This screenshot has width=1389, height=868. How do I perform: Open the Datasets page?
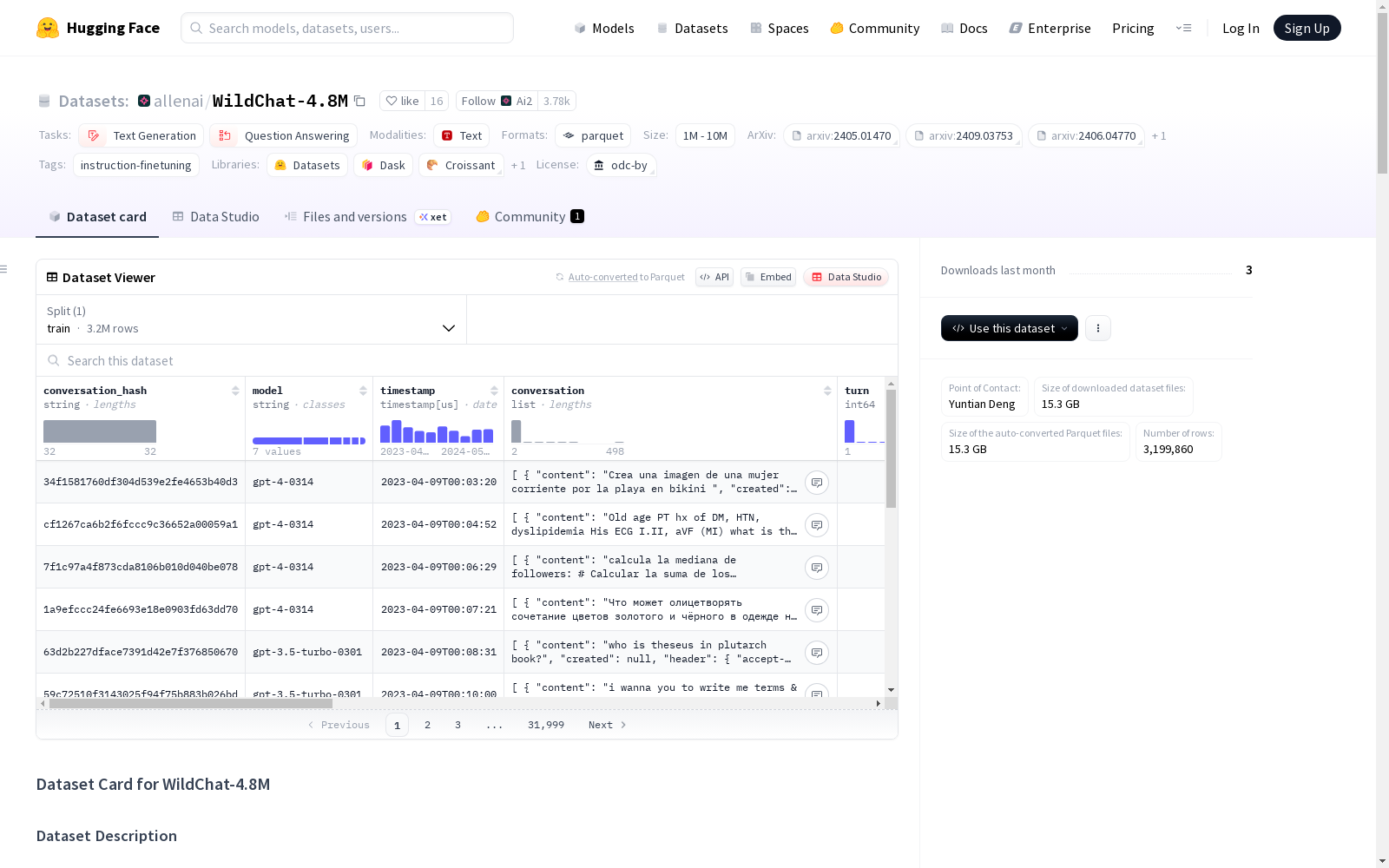692,28
